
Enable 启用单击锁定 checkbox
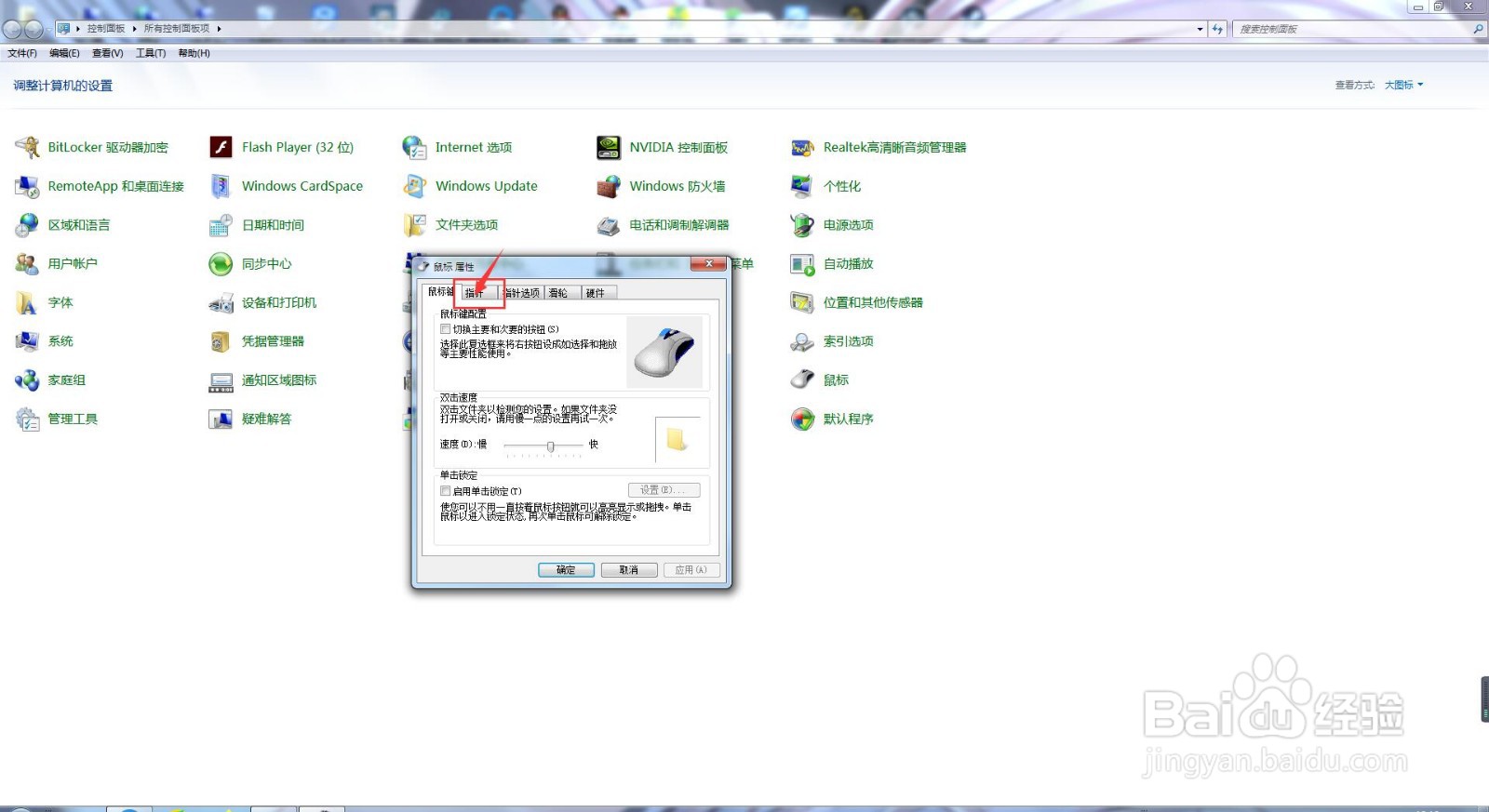(x=446, y=491)
